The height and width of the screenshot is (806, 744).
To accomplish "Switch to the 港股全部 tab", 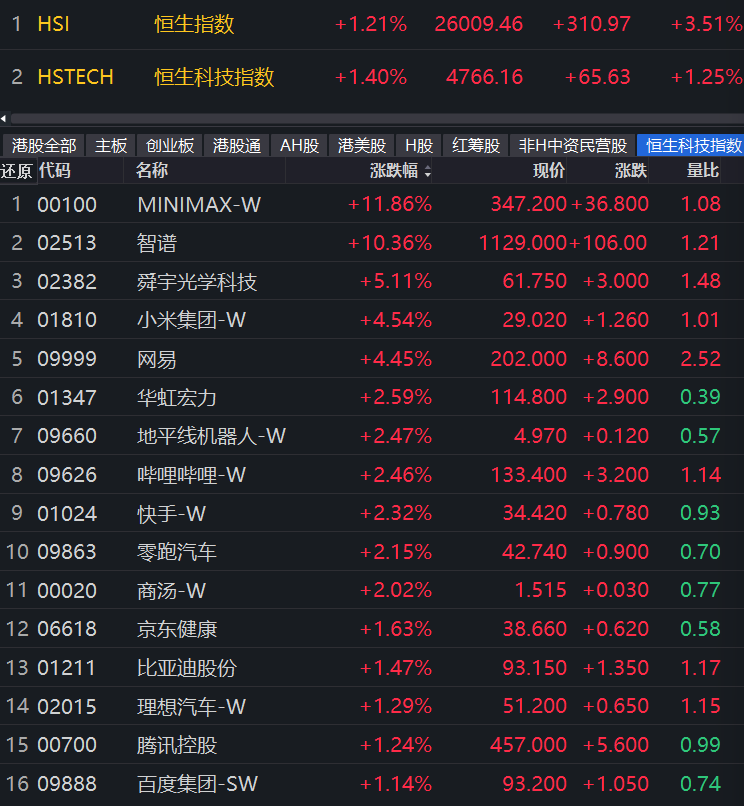I will coord(44,145).
